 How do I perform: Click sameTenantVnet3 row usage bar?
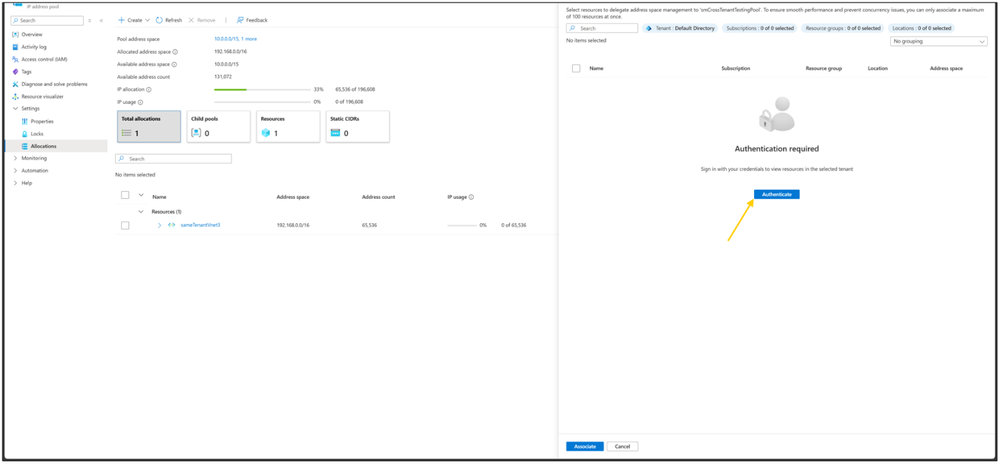[462, 226]
